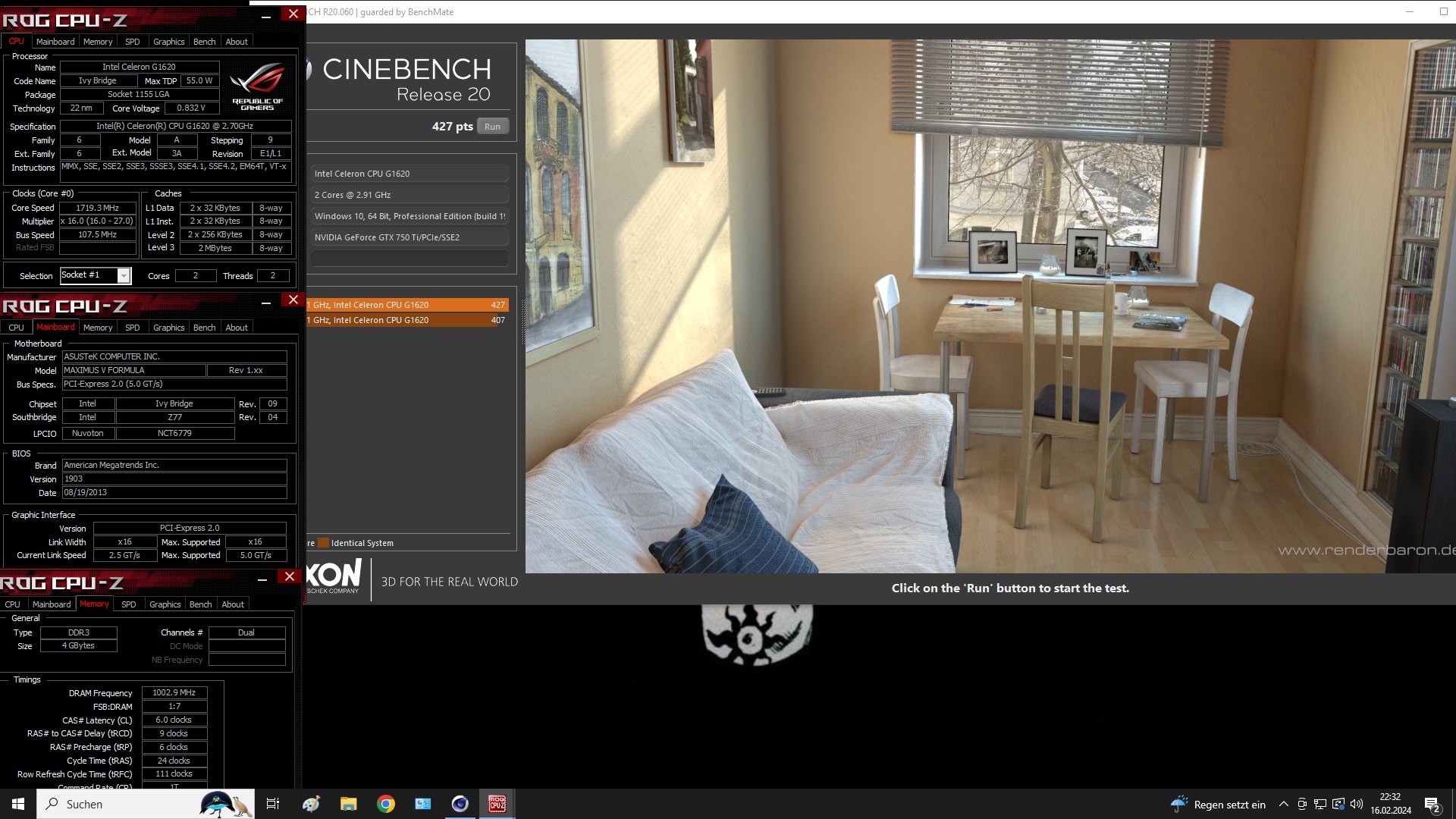Open Bench tab in bottom CPU-Z window
1456x819 pixels.
200,604
